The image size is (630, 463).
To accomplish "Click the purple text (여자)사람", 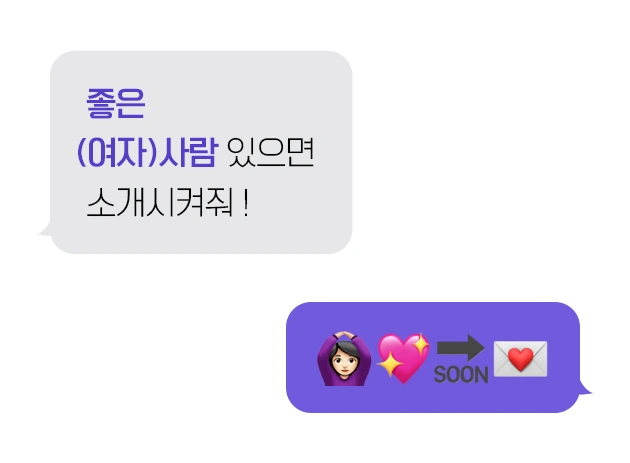I will 147,152.
